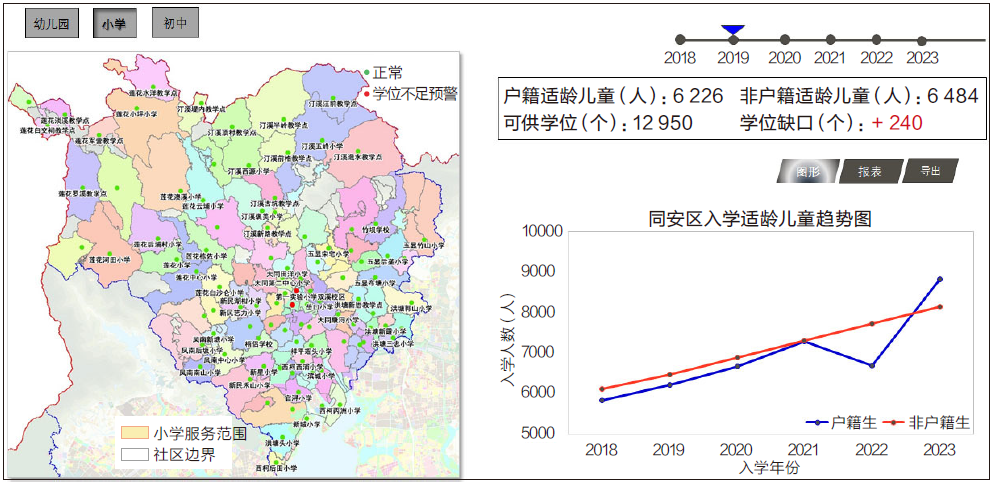Switch to the 初中 school level
The height and width of the screenshot is (483, 993).
175,24
